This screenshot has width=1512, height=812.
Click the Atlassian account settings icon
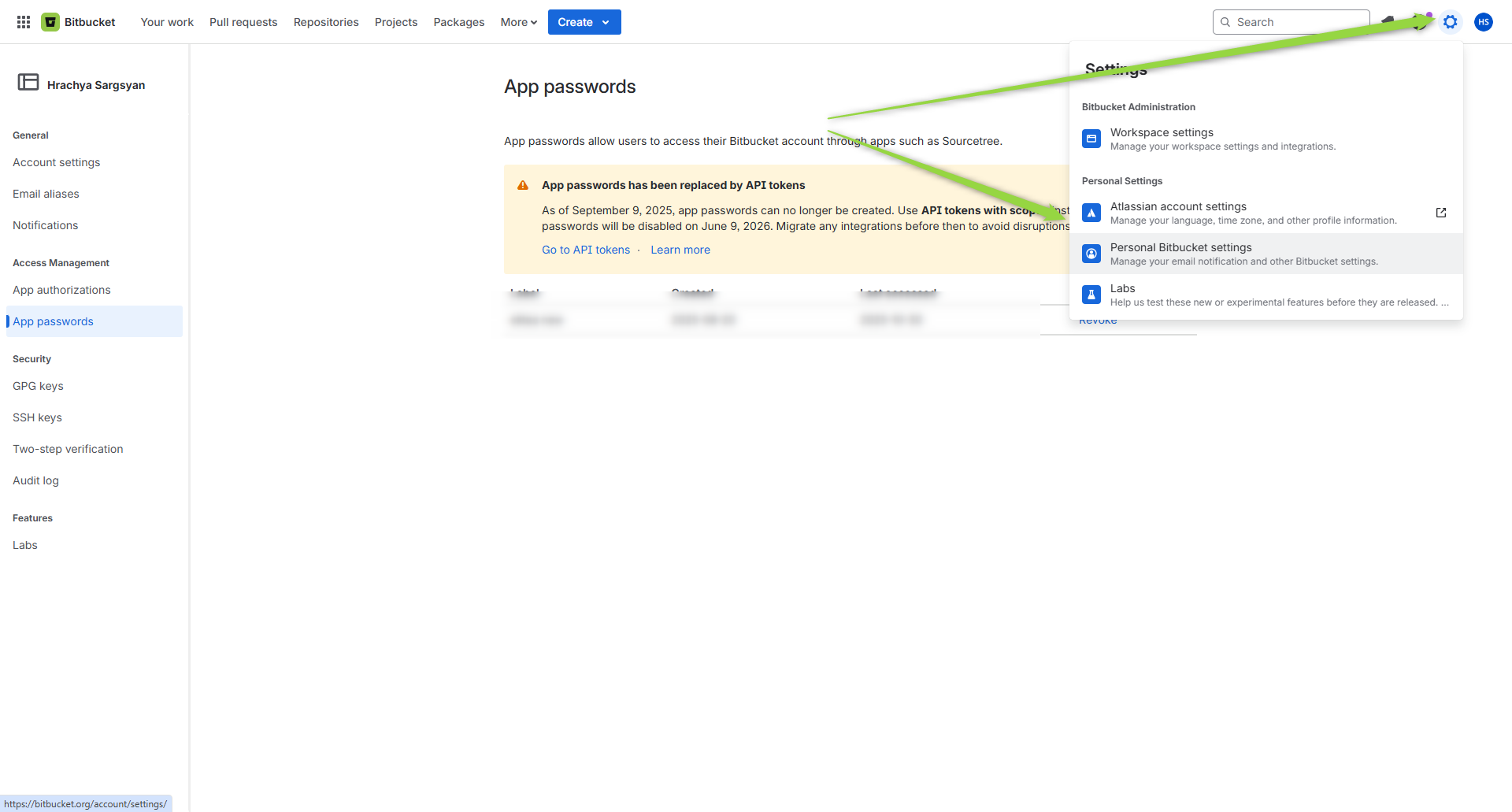(1091, 213)
